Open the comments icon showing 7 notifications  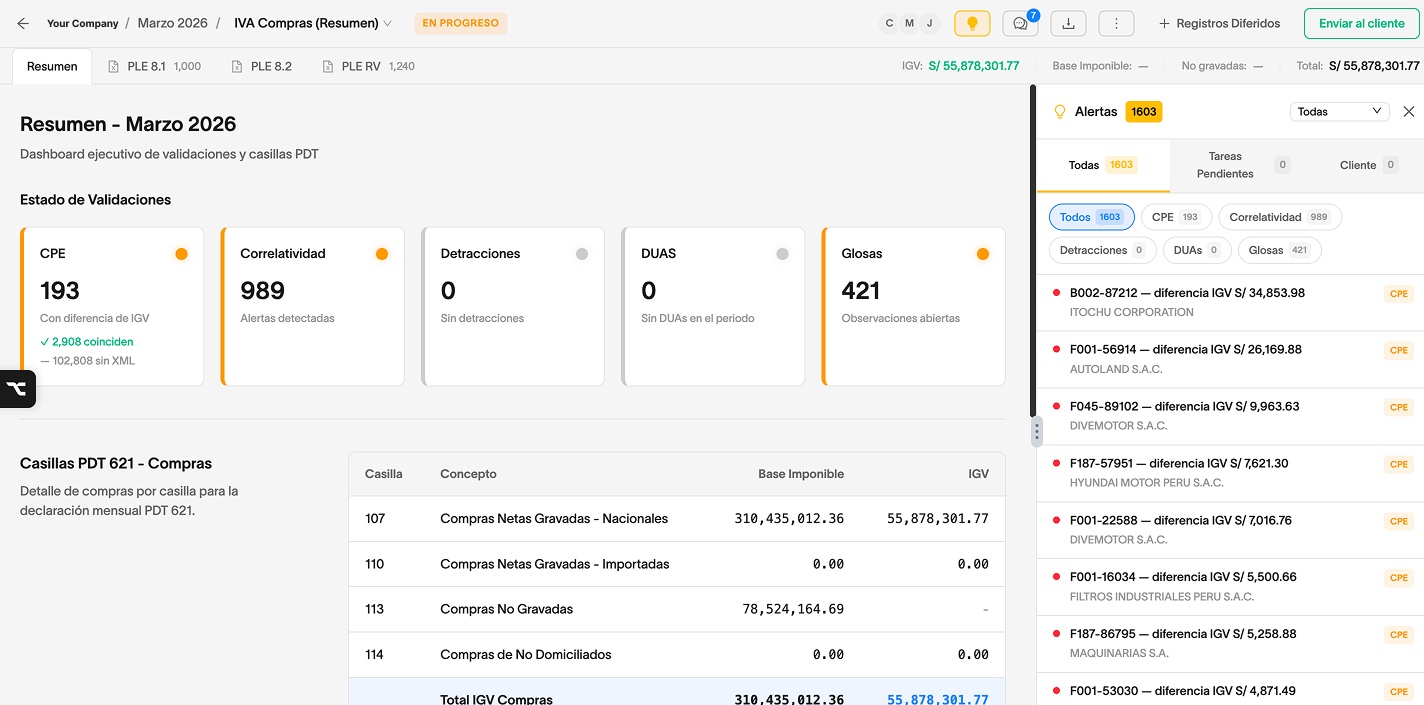click(1019, 22)
